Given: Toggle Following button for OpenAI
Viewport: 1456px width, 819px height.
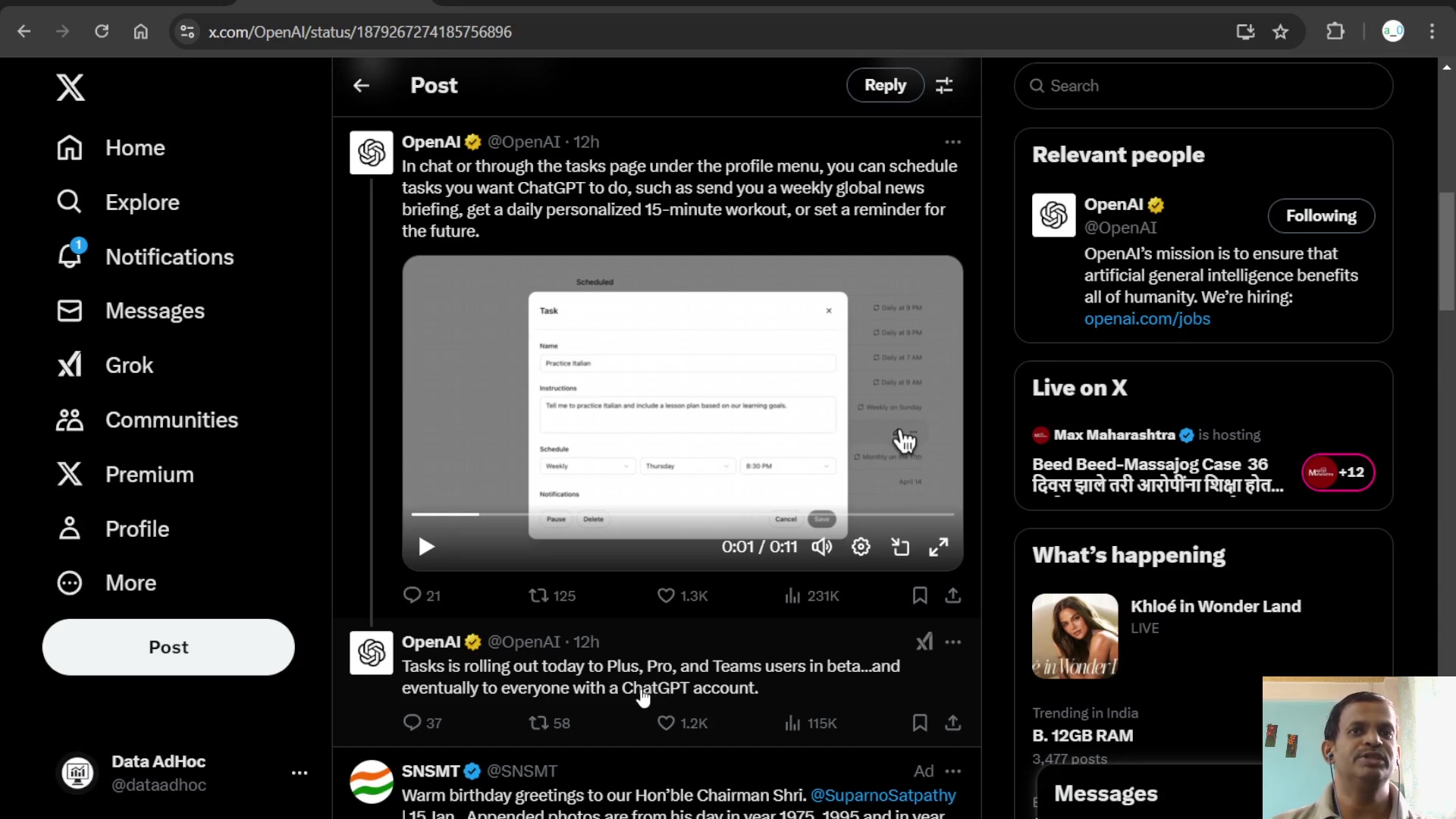Looking at the screenshot, I should coord(1321,216).
